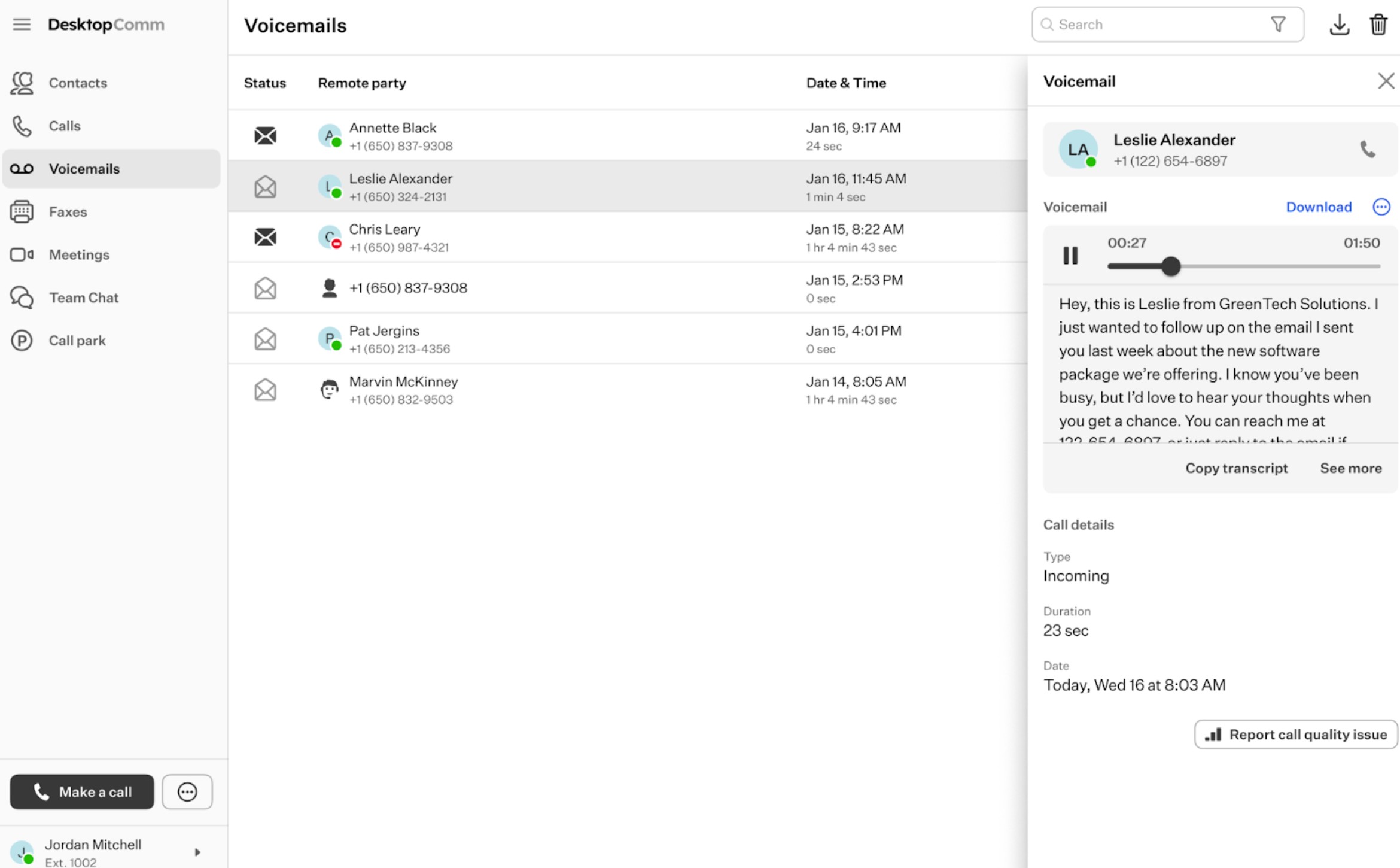Open the hamburger menu beside DesktopComm
The width and height of the screenshot is (1400, 868).
click(22, 25)
